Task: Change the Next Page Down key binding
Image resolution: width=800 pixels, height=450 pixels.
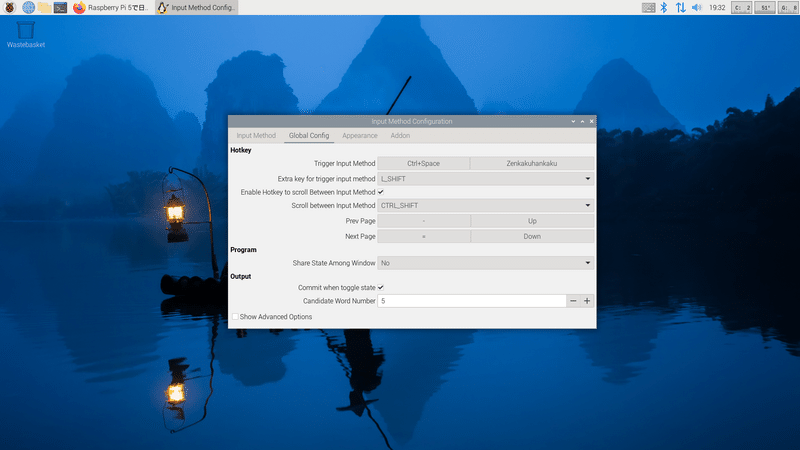Action: [532, 236]
